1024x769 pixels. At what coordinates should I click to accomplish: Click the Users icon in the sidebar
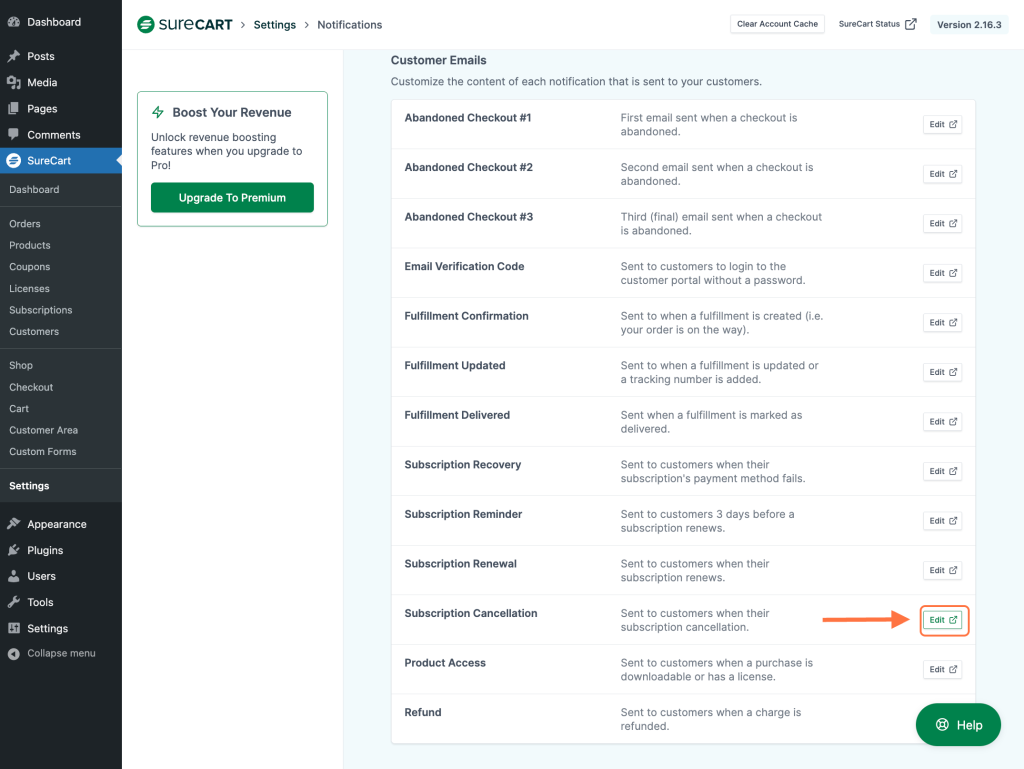[14, 576]
